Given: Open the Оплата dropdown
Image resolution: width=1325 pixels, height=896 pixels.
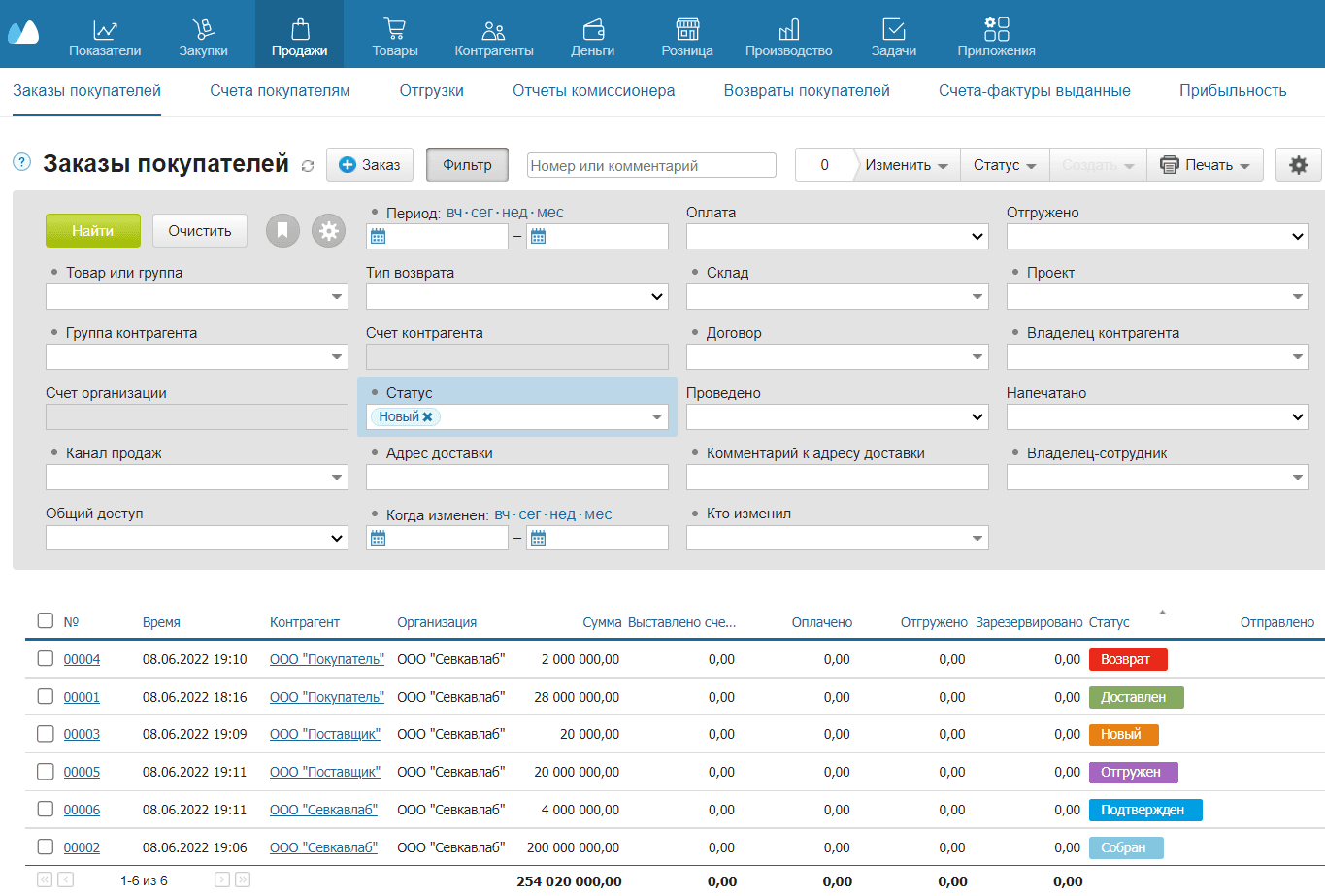Looking at the screenshot, I should (837, 236).
